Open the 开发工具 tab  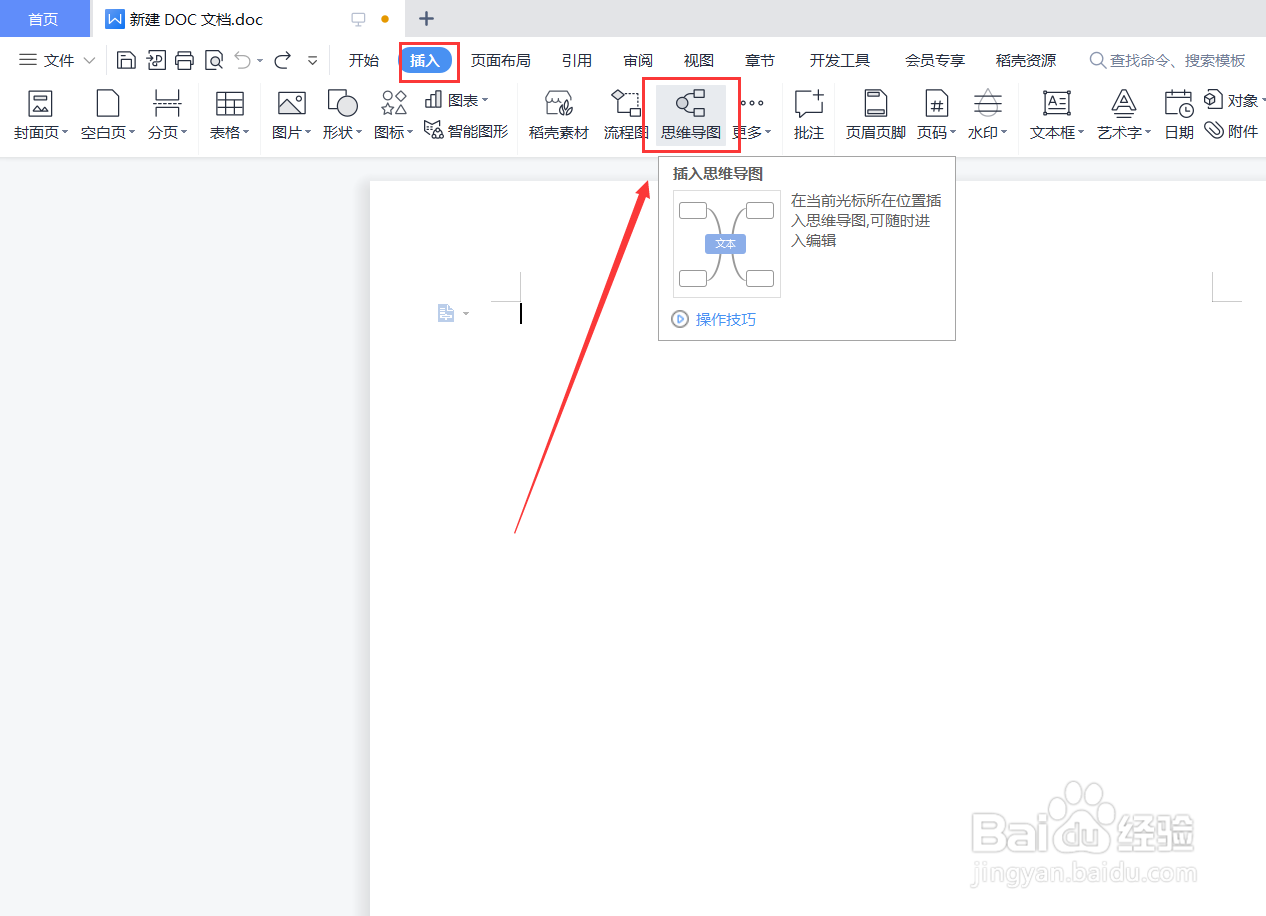pos(840,61)
